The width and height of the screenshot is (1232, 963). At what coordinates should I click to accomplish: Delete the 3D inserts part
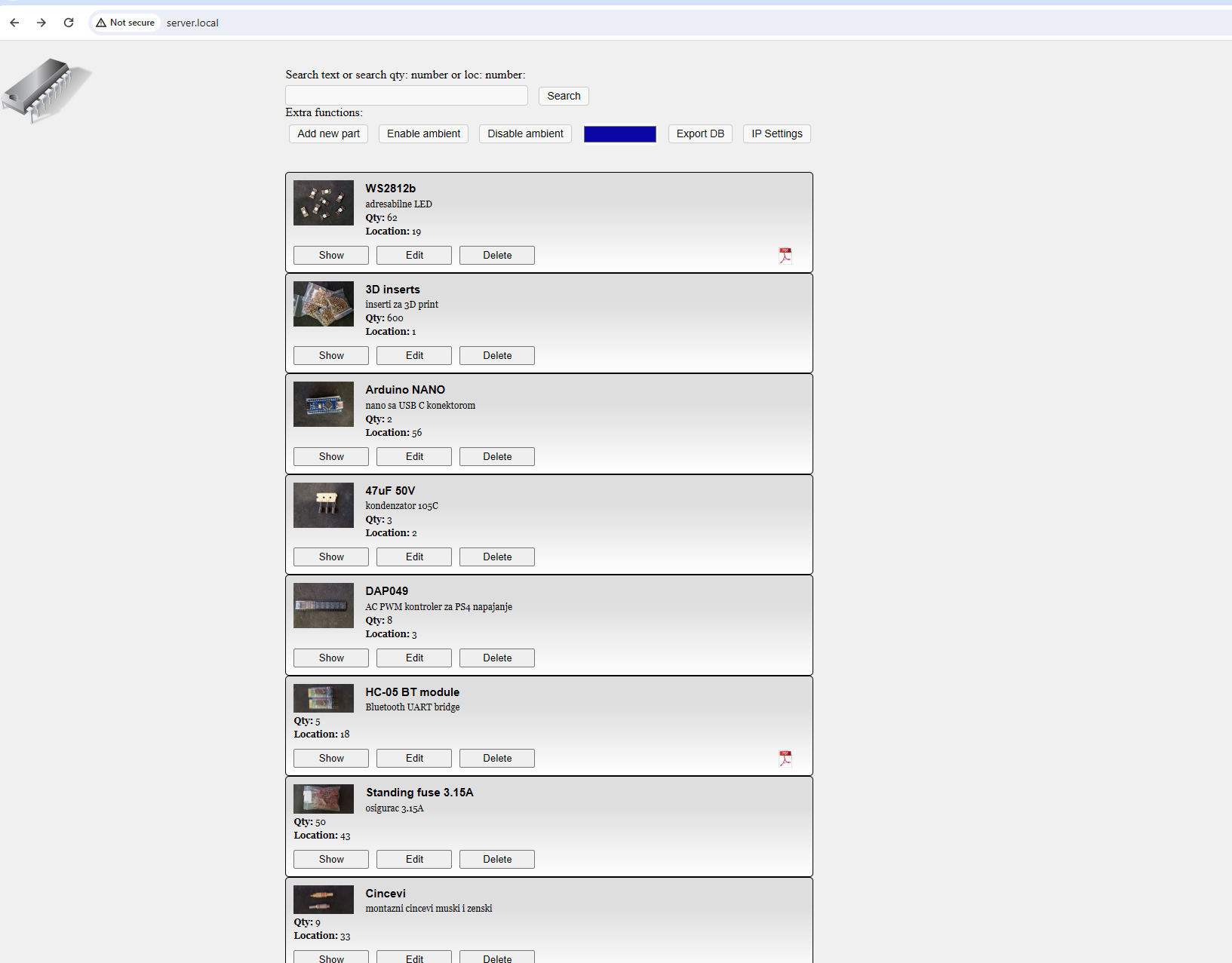coord(497,355)
